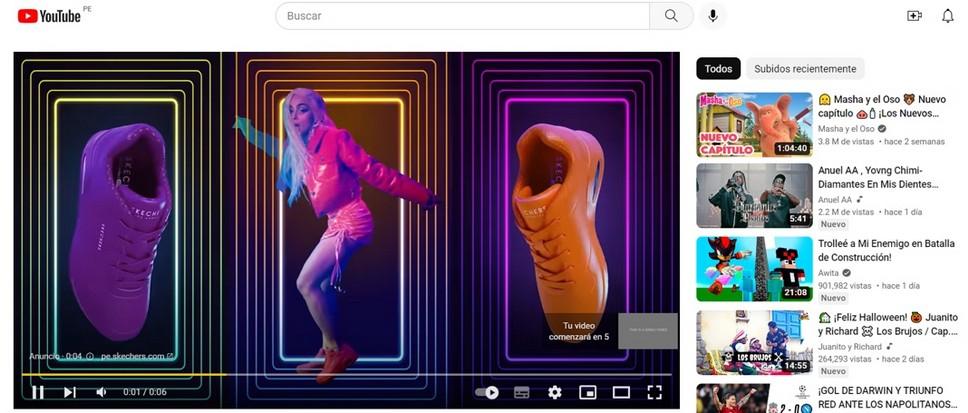This screenshot has height=413, width=968.
Task: Click '3.8 M de vistas' text
Action: pos(846,141)
